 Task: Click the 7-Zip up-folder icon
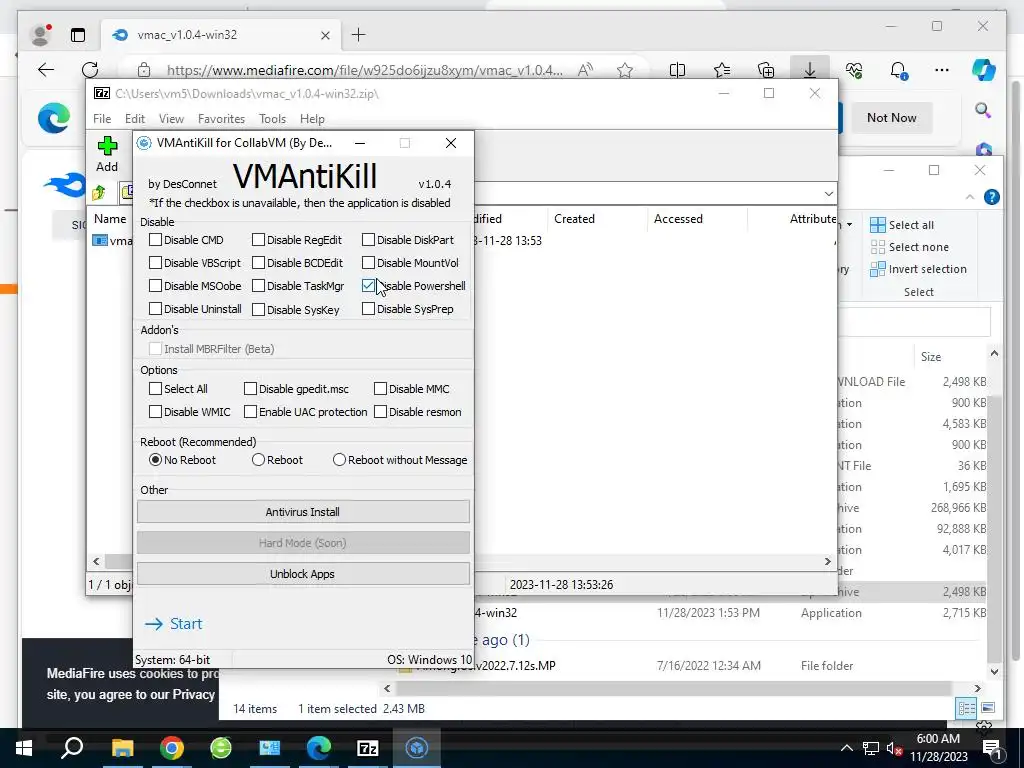99,193
